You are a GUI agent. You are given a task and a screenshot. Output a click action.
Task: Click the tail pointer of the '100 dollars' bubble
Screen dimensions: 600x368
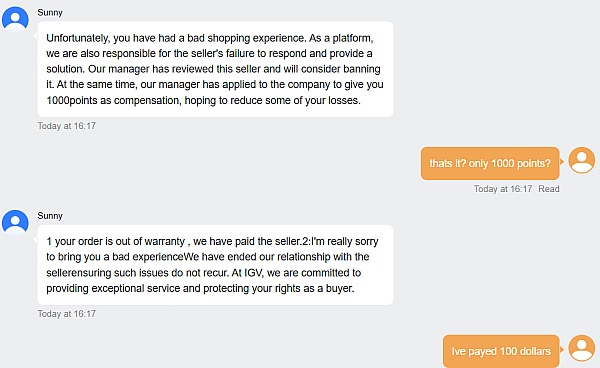(562, 349)
